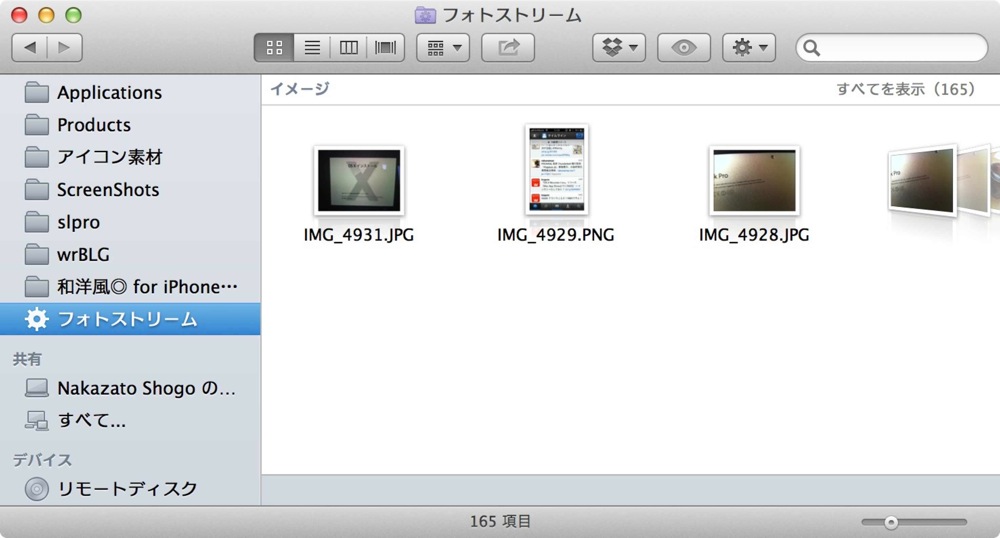Click the Share toolbar button
Screen dimensions: 1000x538
point(508,48)
